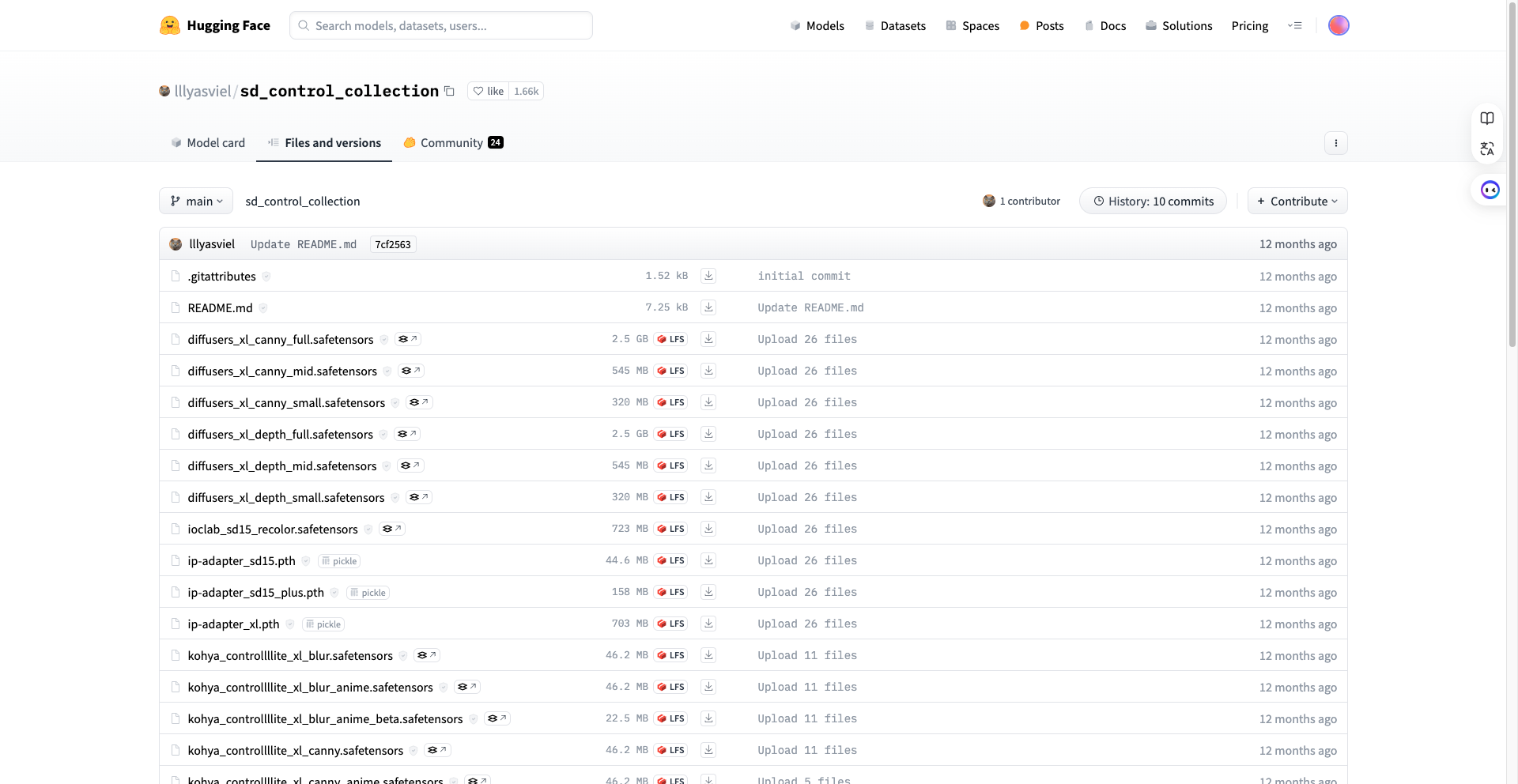Open Pricing page link

click(x=1250, y=25)
